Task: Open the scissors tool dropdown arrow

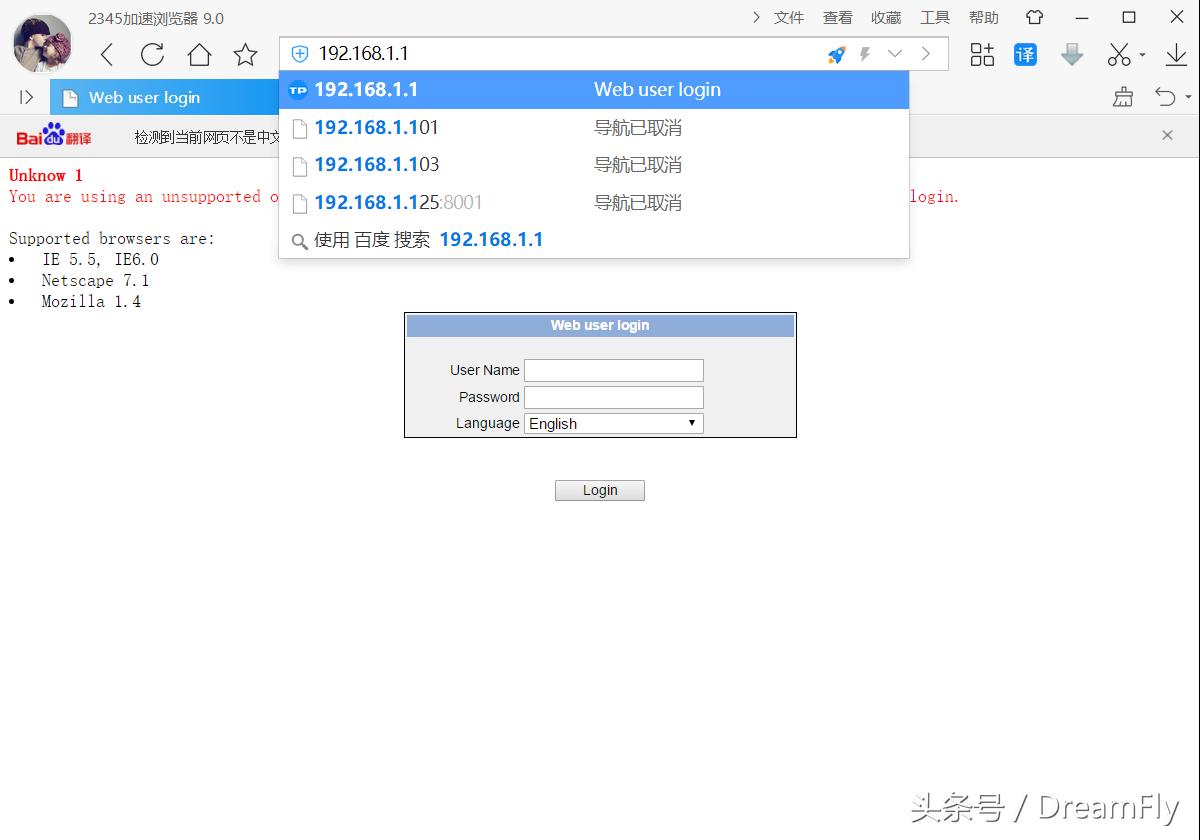Action: (x=1140, y=55)
